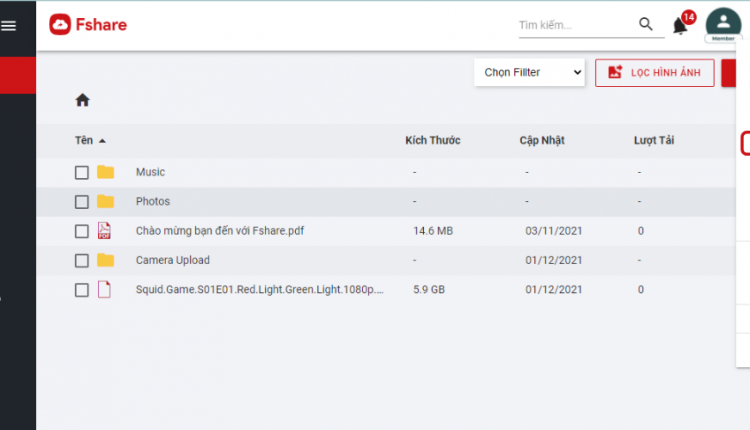Viewport: 750px width, 430px height.
Task: Check the Camera Upload row checkbox
Action: (82, 261)
